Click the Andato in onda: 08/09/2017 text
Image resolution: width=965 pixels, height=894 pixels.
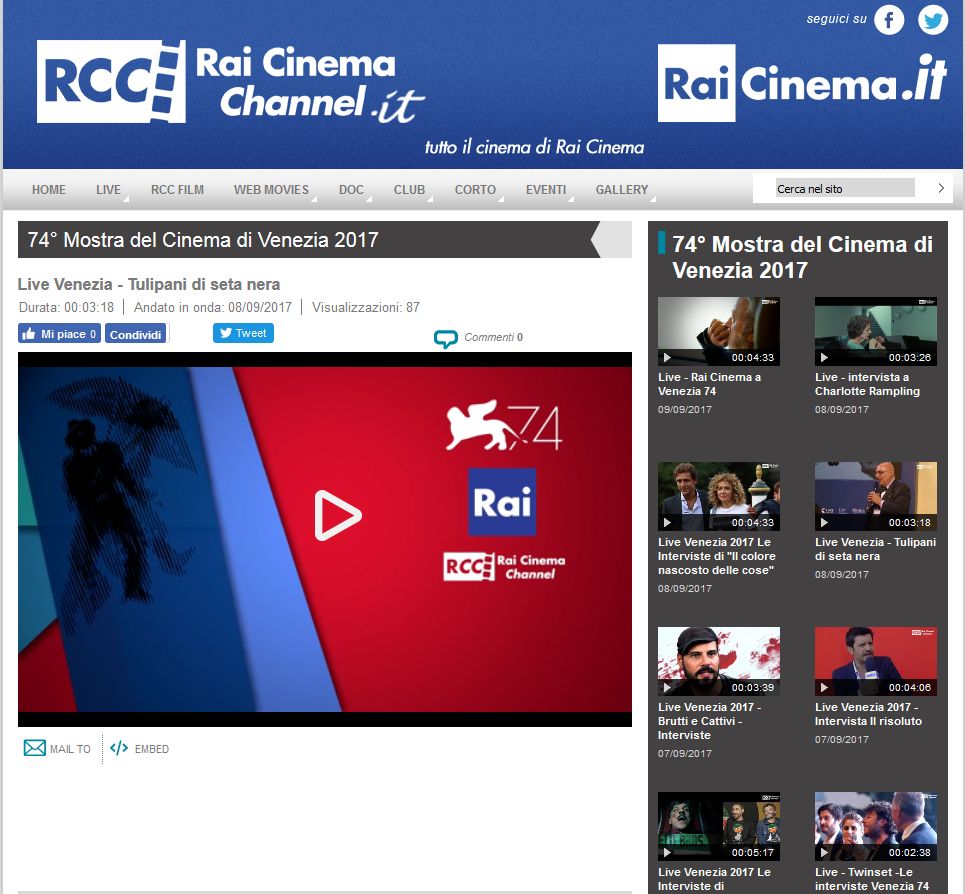(x=213, y=307)
